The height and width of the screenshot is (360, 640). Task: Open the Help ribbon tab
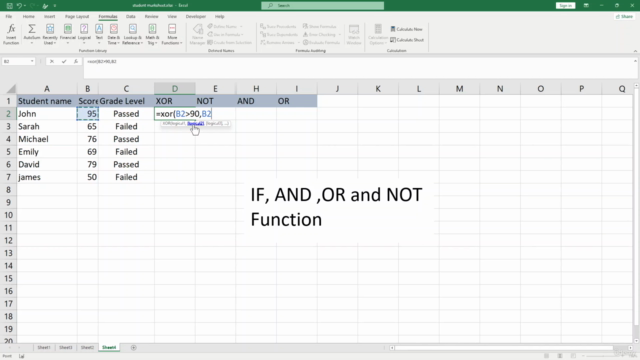click(220, 16)
